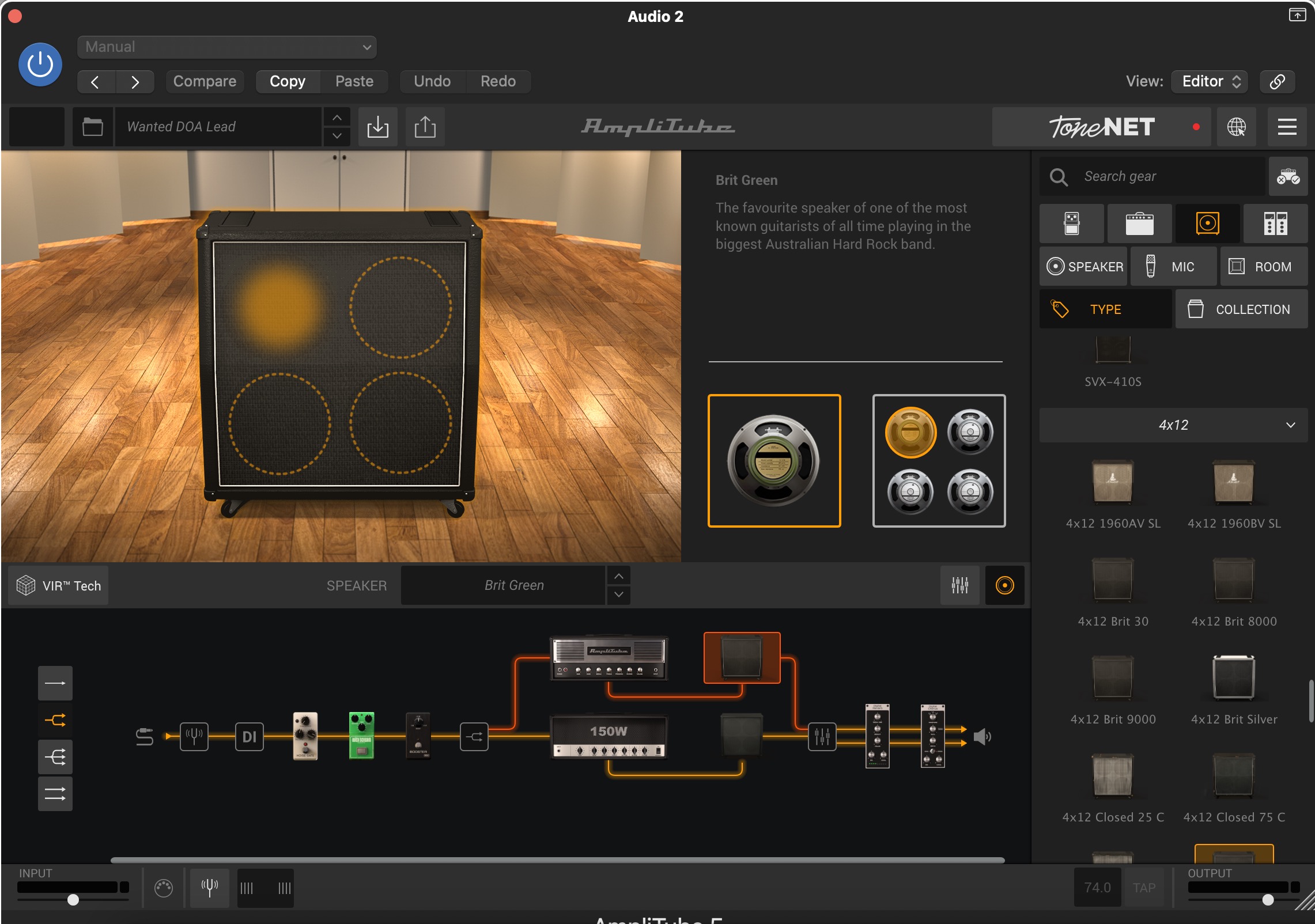Screen dimensions: 1315x924
Task: Click the Redo button
Action: 498,81
